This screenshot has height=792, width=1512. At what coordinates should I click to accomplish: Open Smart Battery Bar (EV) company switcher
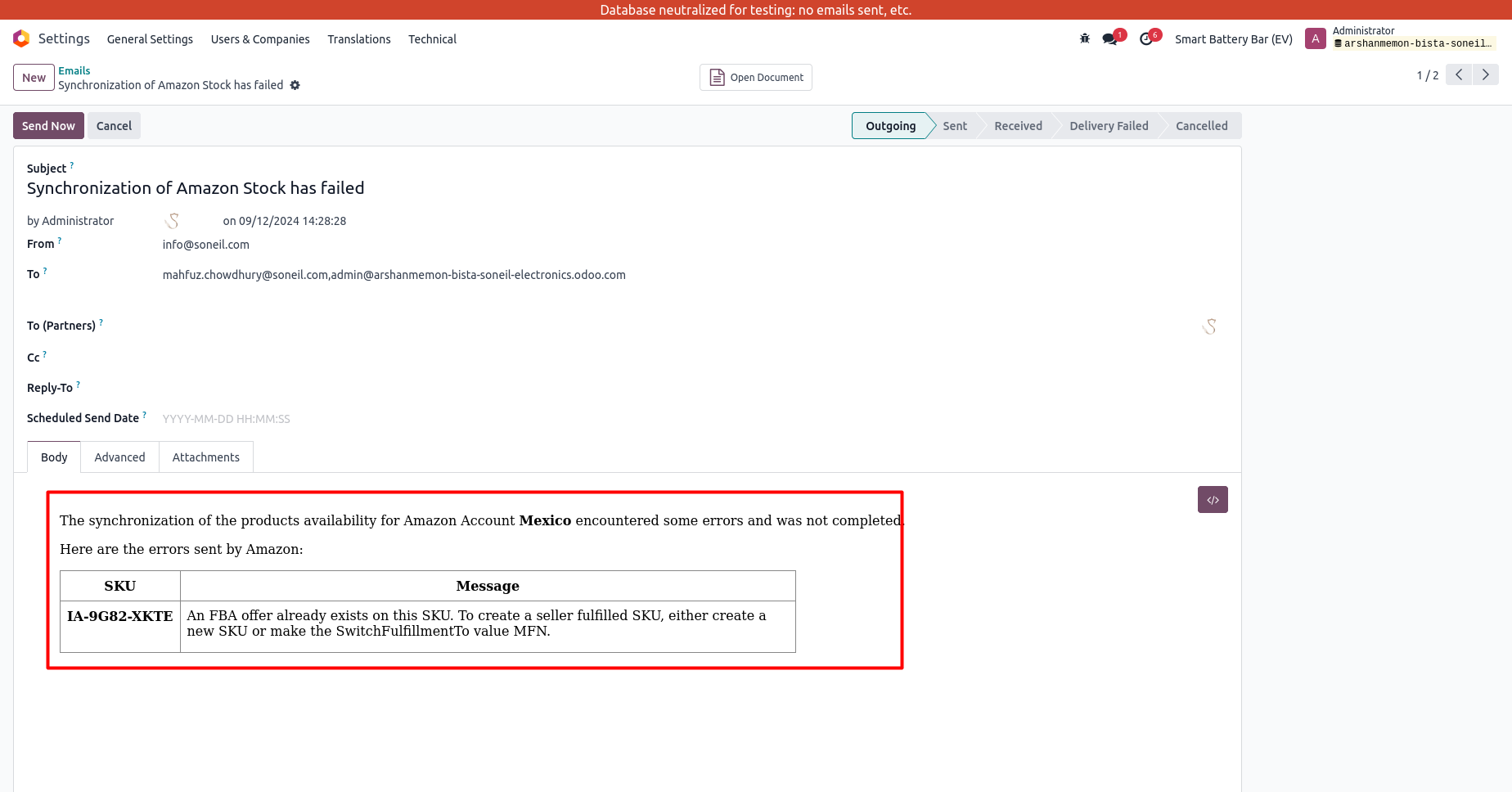pos(1233,39)
